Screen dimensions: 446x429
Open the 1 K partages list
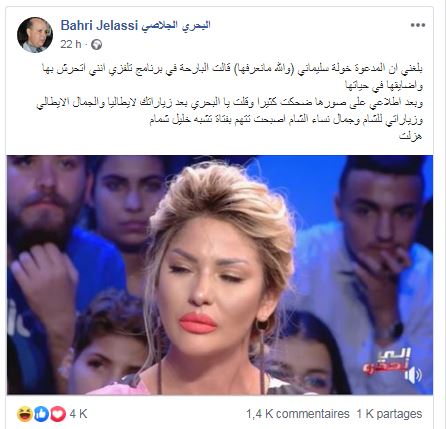coord(389,414)
